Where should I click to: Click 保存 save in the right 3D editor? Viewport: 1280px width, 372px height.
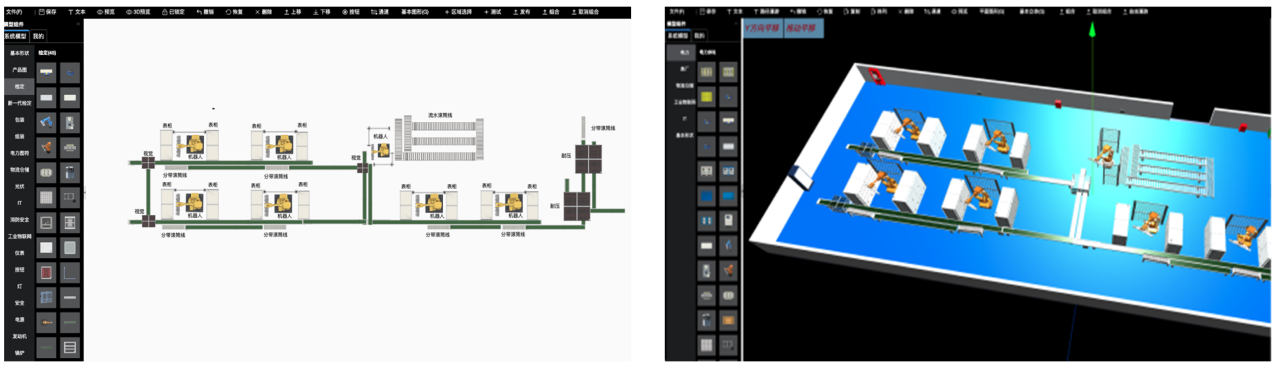pos(709,12)
